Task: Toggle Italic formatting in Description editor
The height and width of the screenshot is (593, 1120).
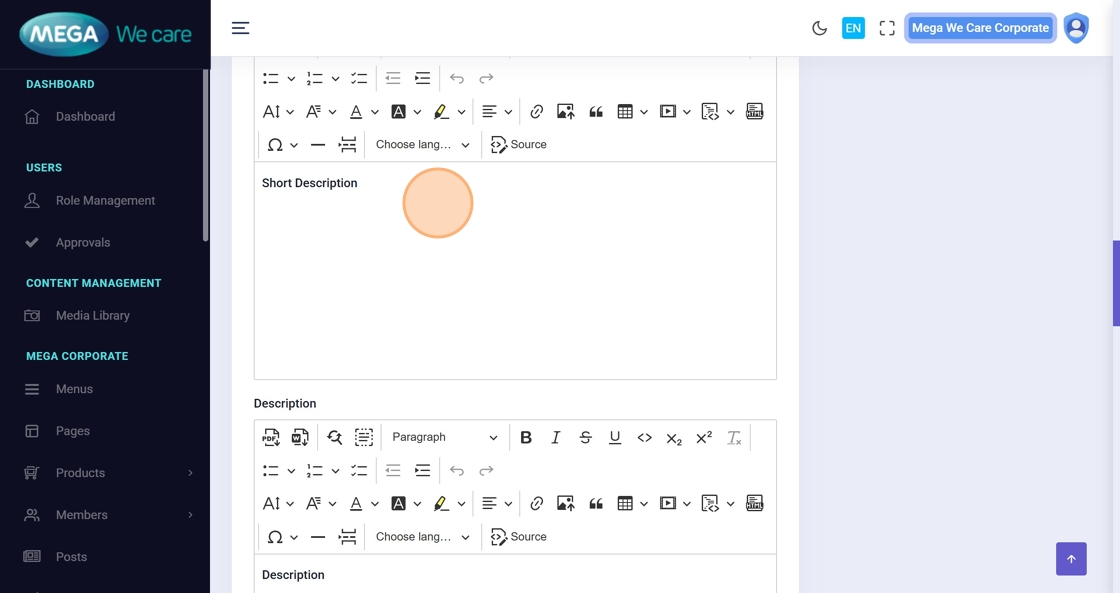Action: pyautogui.click(x=556, y=437)
